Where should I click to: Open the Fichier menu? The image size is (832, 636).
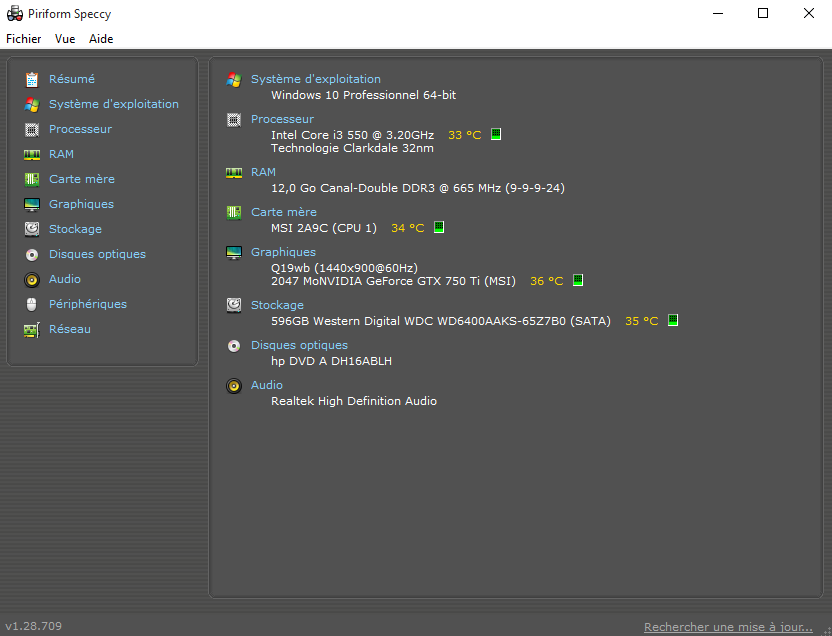coord(23,39)
